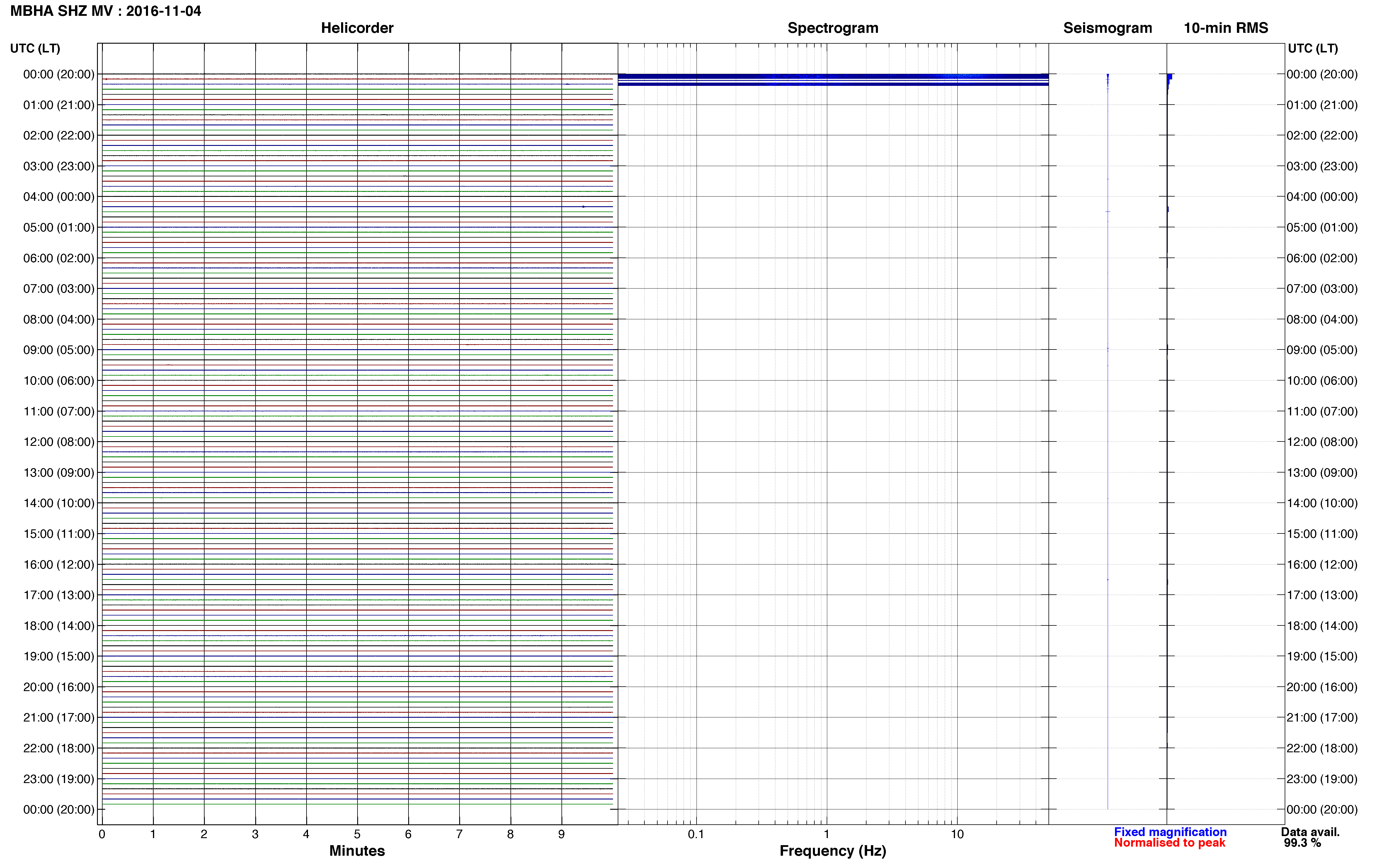The height and width of the screenshot is (868, 1389).
Task: Click '12:00 (08:00)' label next to Helicorder
Action: (59, 442)
